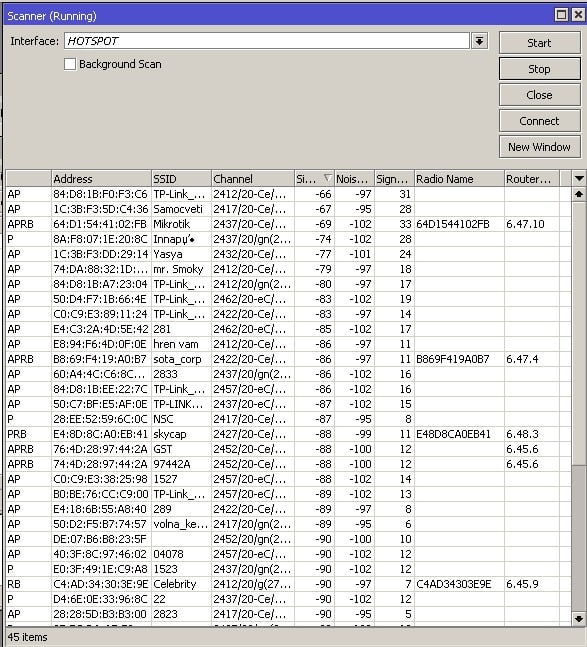Select the Celebrity network
Image resolution: width=587 pixels, height=647 pixels.
(175, 584)
